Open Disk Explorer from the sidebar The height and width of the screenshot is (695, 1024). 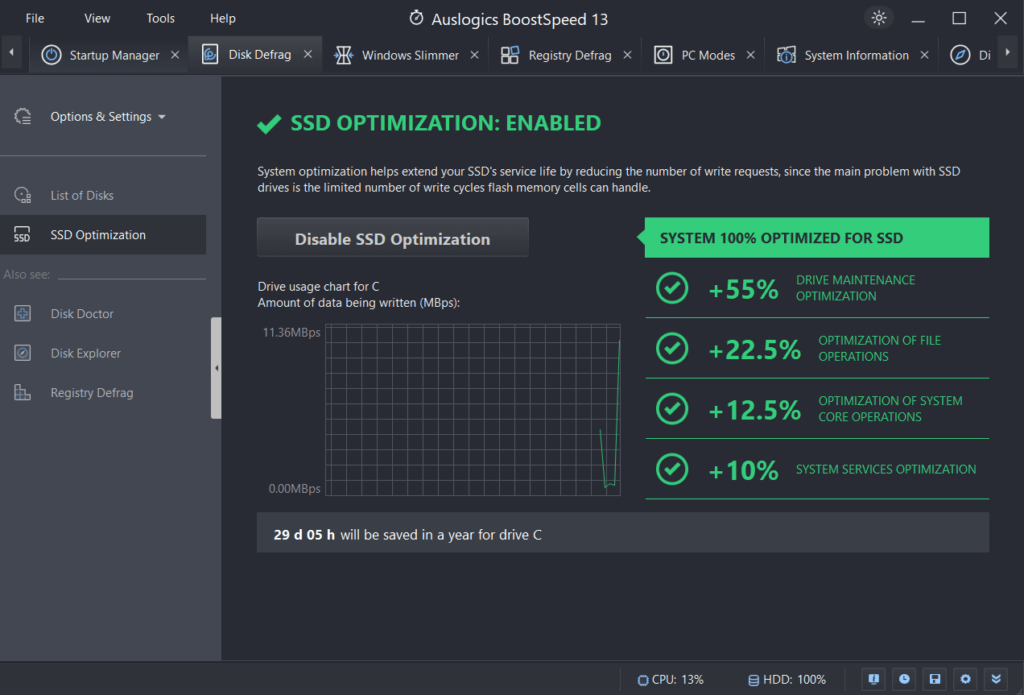click(84, 353)
